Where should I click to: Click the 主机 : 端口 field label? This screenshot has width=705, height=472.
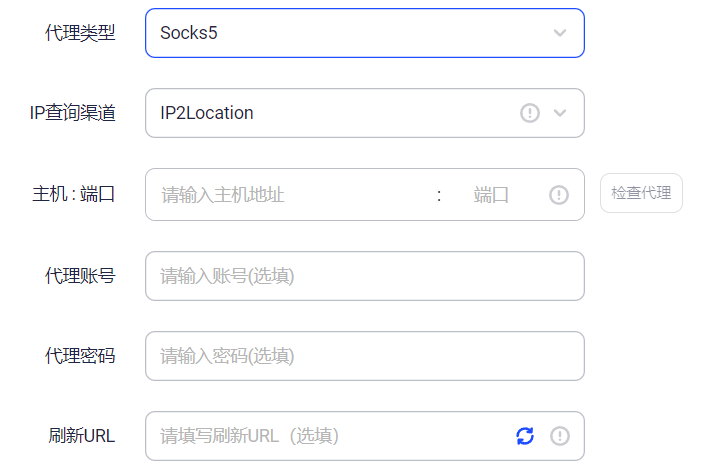click(x=74, y=194)
